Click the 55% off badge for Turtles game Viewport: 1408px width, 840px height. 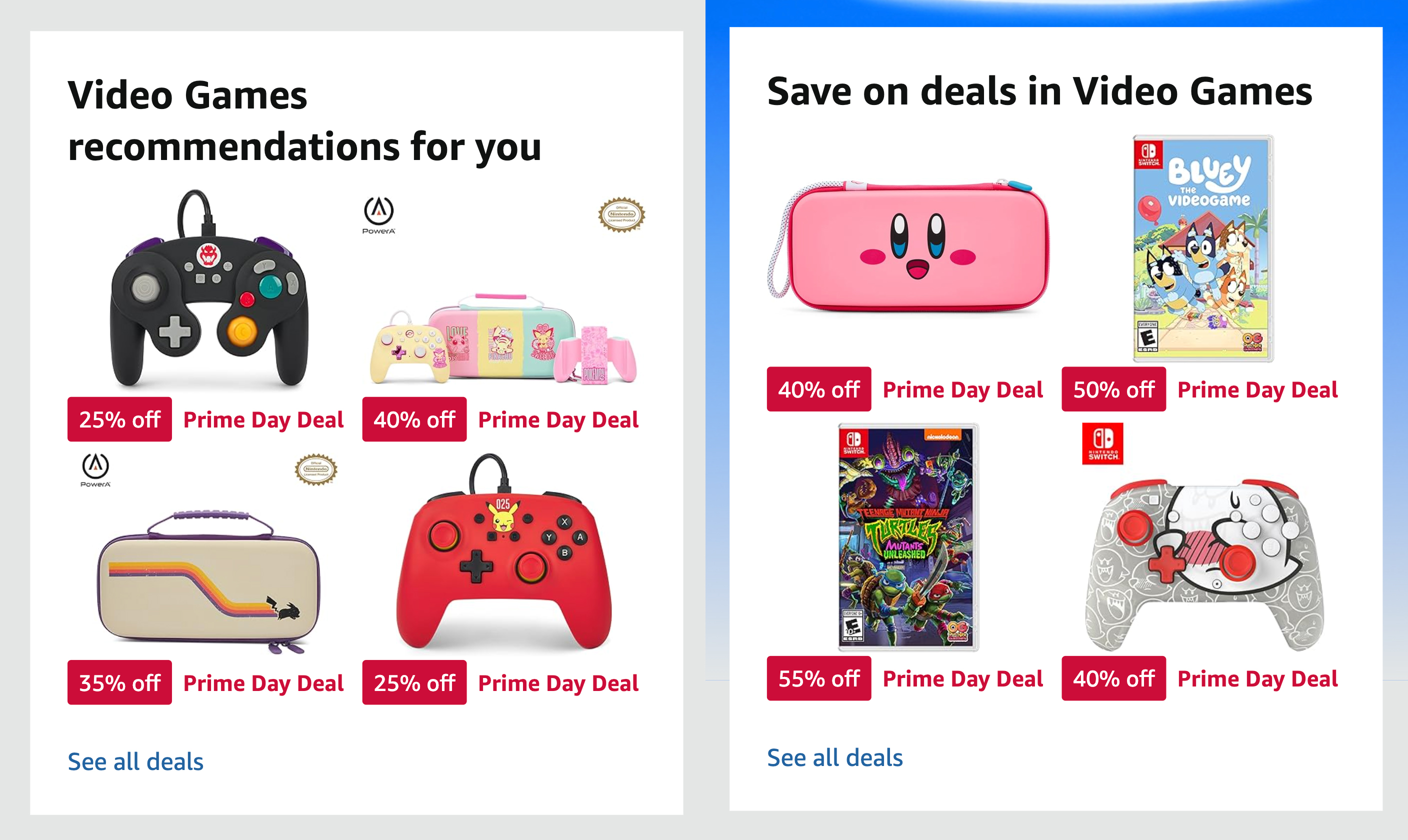tap(819, 678)
